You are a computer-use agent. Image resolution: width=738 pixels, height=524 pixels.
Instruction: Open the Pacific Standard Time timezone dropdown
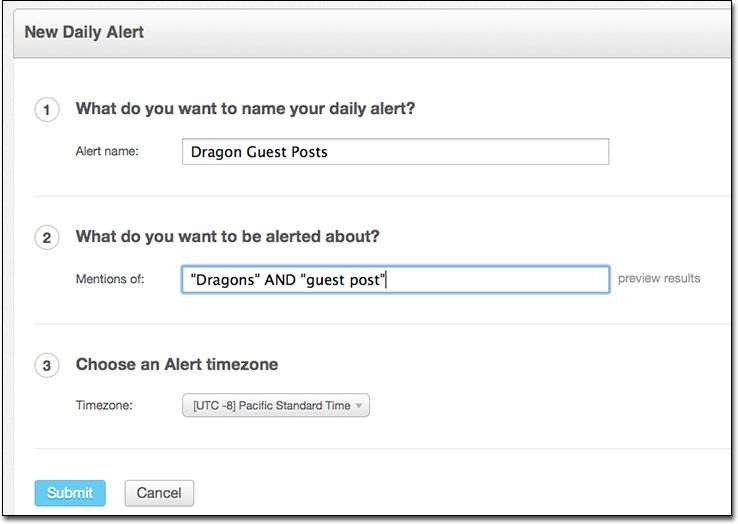(274, 405)
